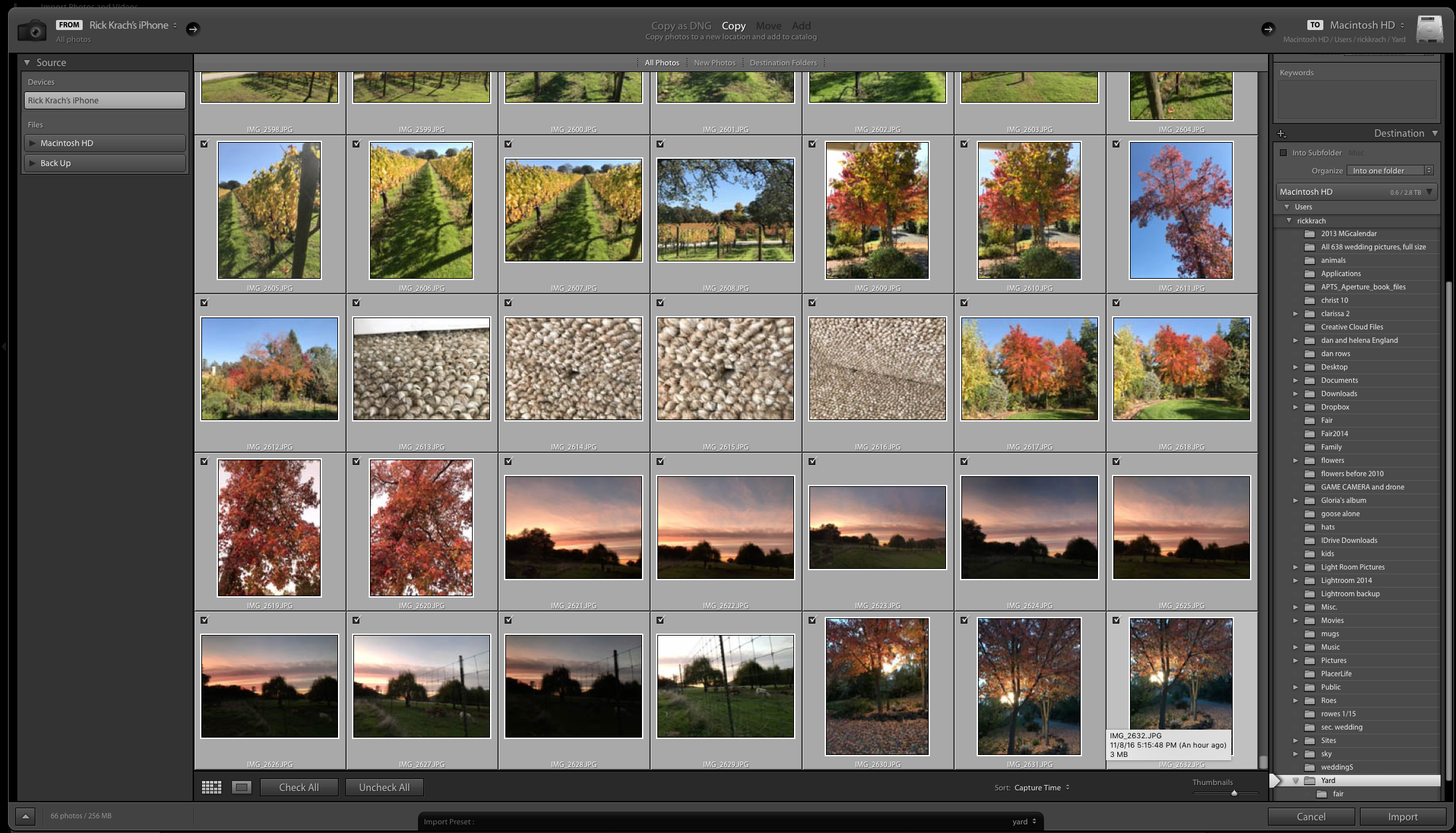Click the Check All button
Image resolution: width=1456 pixels, height=833 pixels.
[299, 788]
